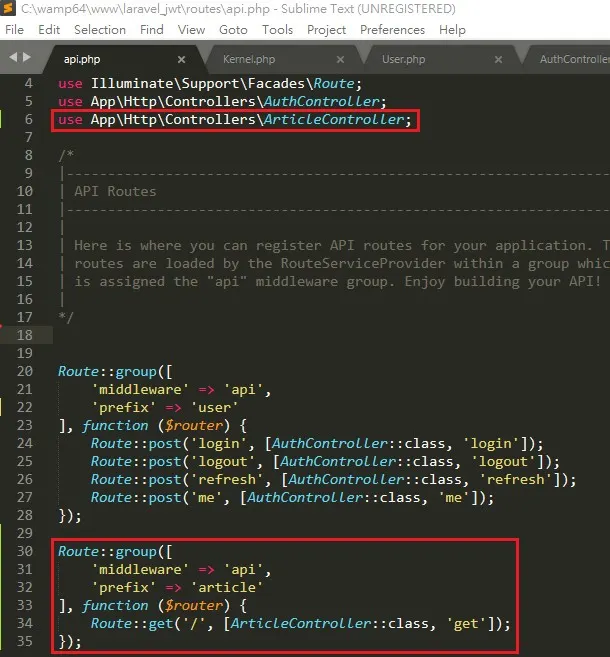This screenshot has width=610, height=657.
Task: Click 'ArticleController' on line 34
Action: pyautogui.click(x=301, y=623)
